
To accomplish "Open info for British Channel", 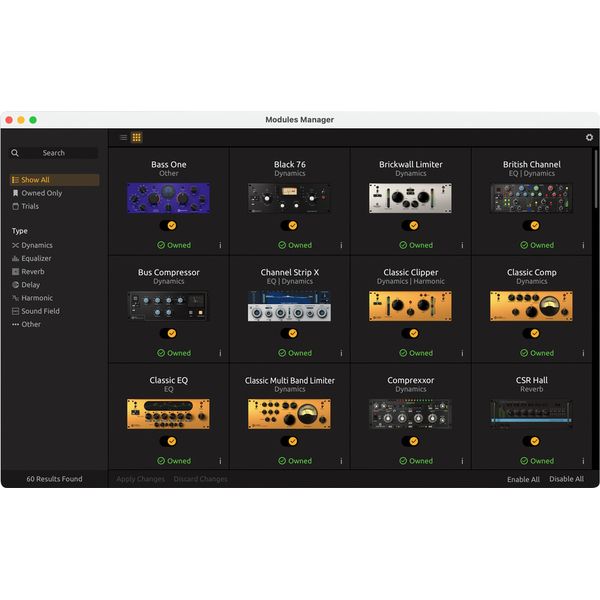I will 583,245.
